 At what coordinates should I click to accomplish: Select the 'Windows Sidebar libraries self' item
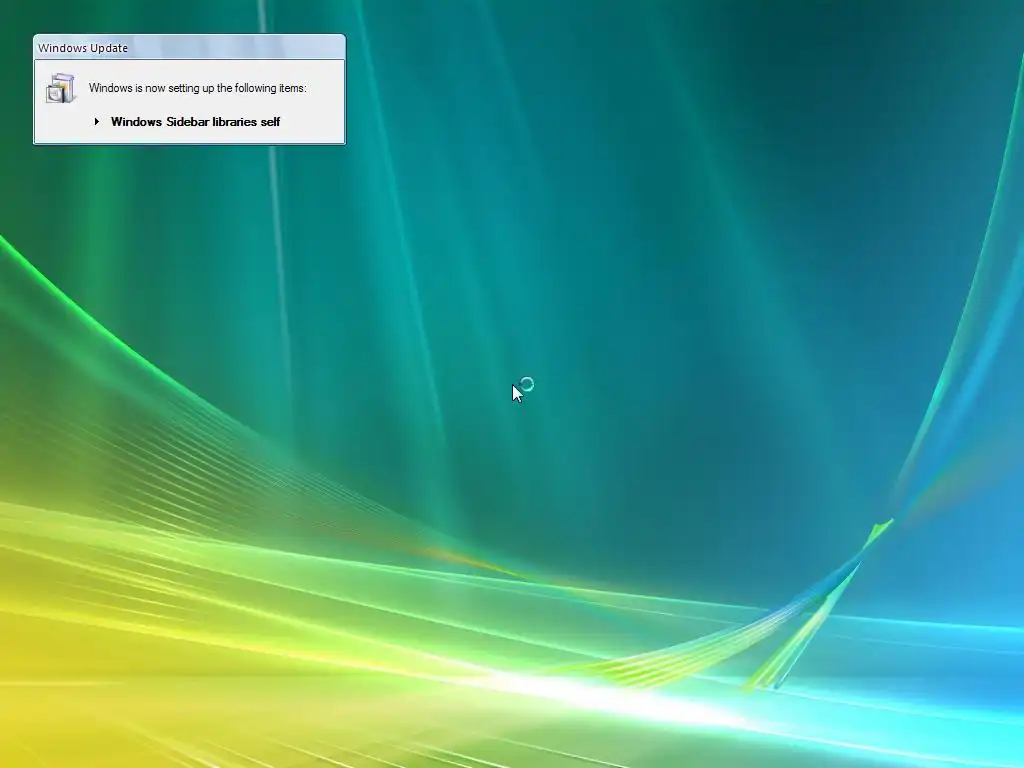195,122
